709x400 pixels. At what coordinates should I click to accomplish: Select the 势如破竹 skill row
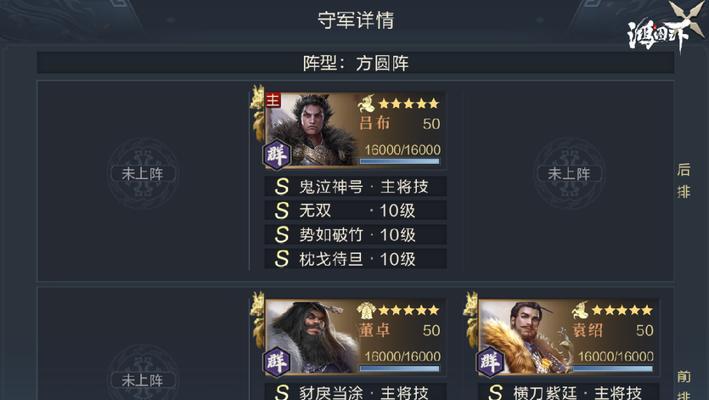355,235
